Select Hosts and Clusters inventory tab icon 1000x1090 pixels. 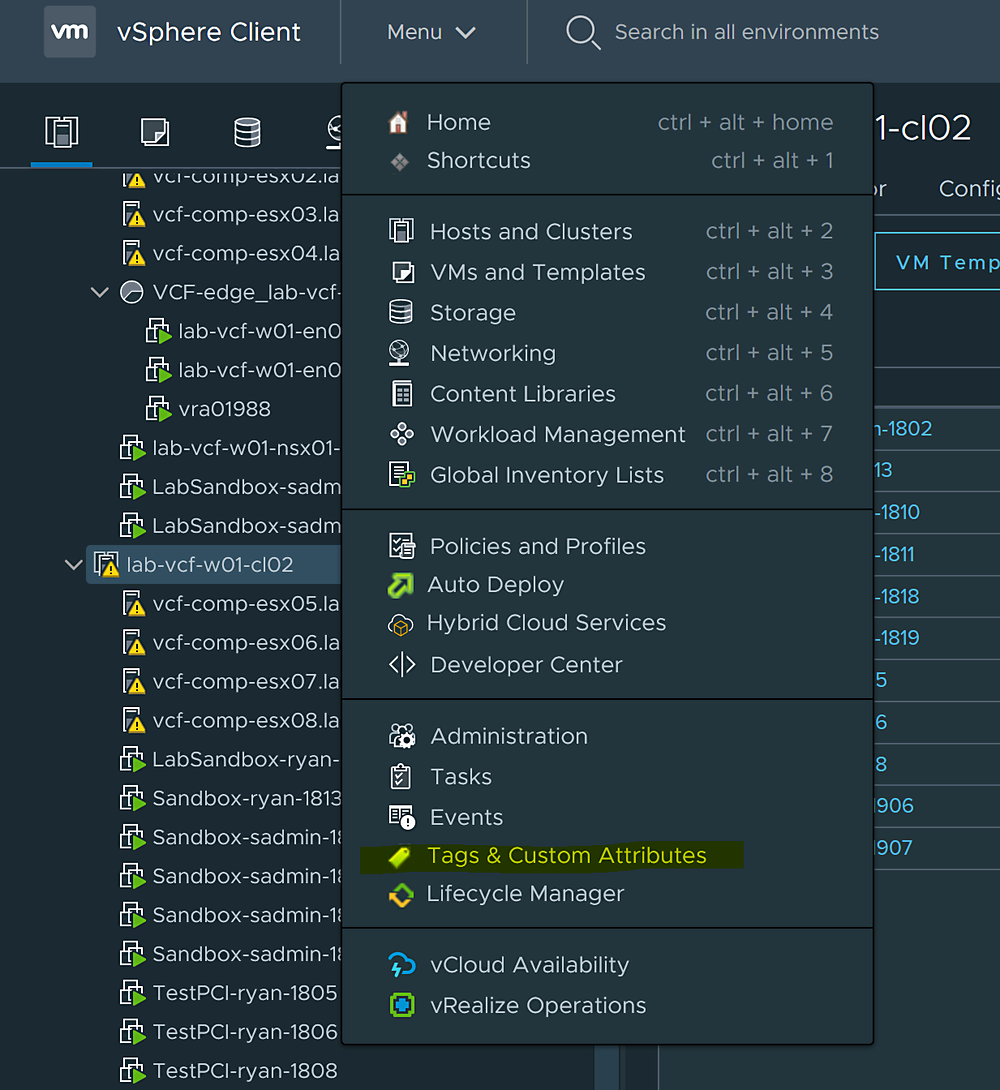tap(62, 132)
